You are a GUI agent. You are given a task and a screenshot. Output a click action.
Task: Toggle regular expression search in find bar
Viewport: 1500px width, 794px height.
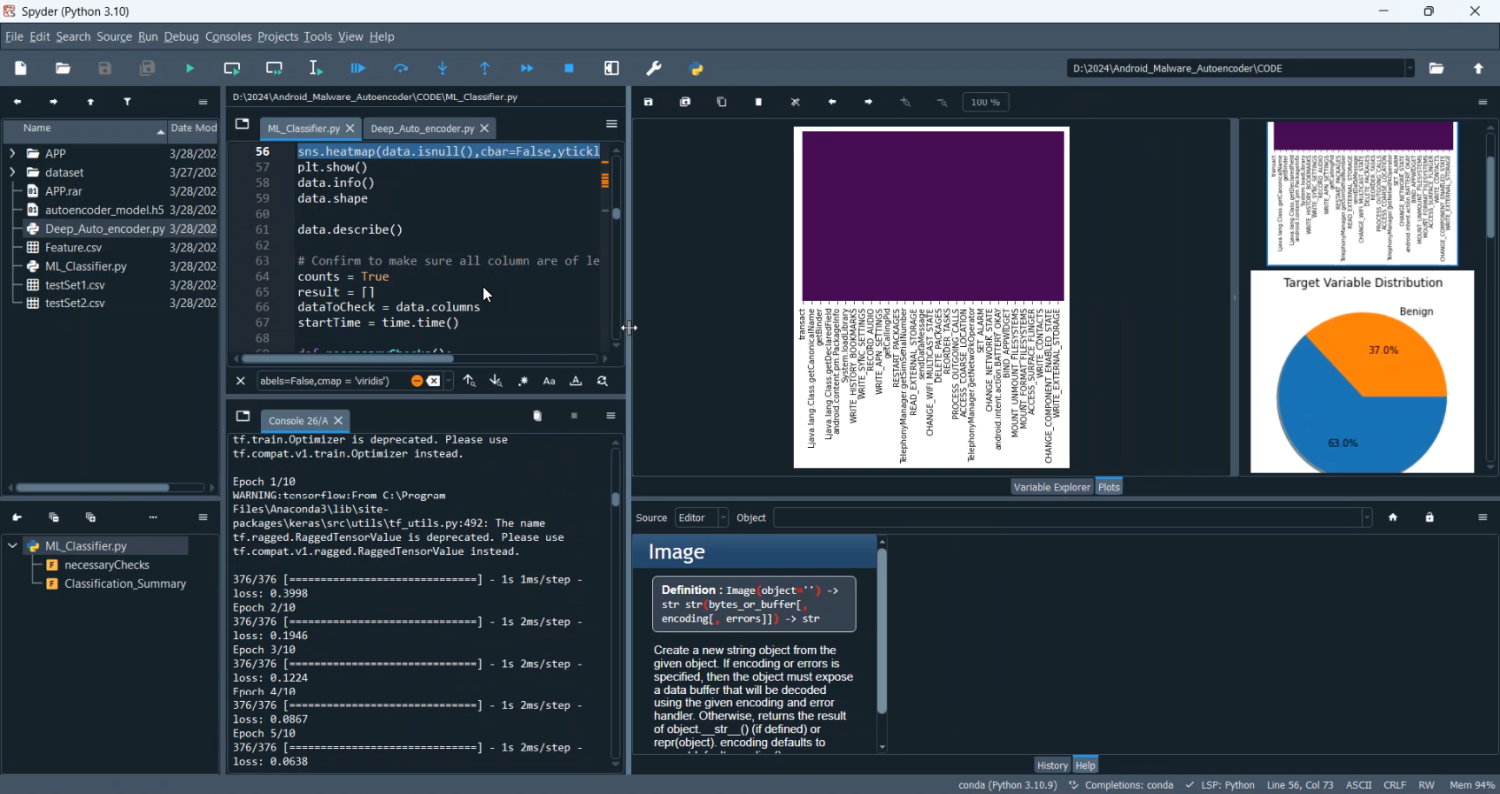523,381
